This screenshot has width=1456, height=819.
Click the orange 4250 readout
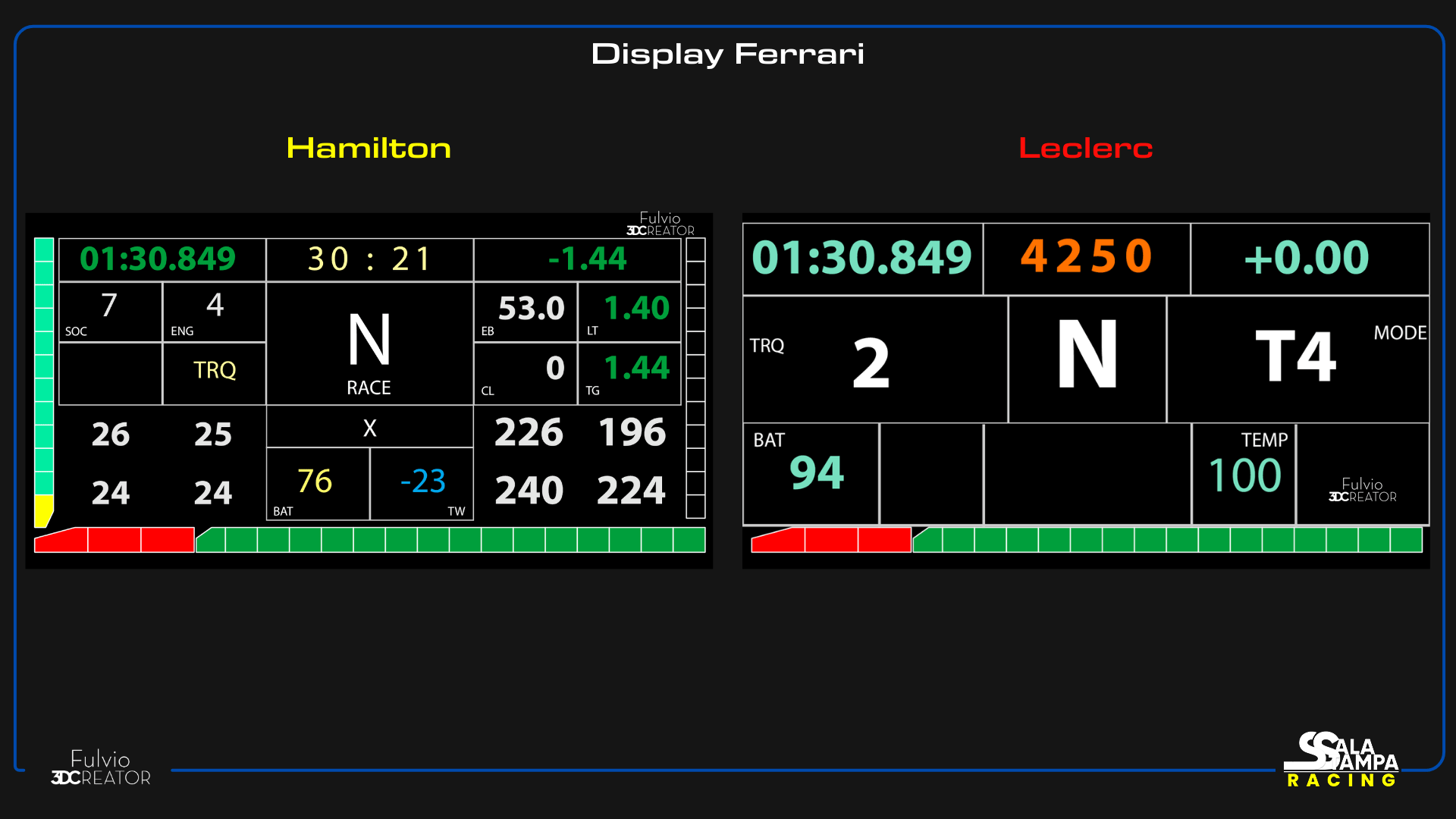tap(1086, 257)
